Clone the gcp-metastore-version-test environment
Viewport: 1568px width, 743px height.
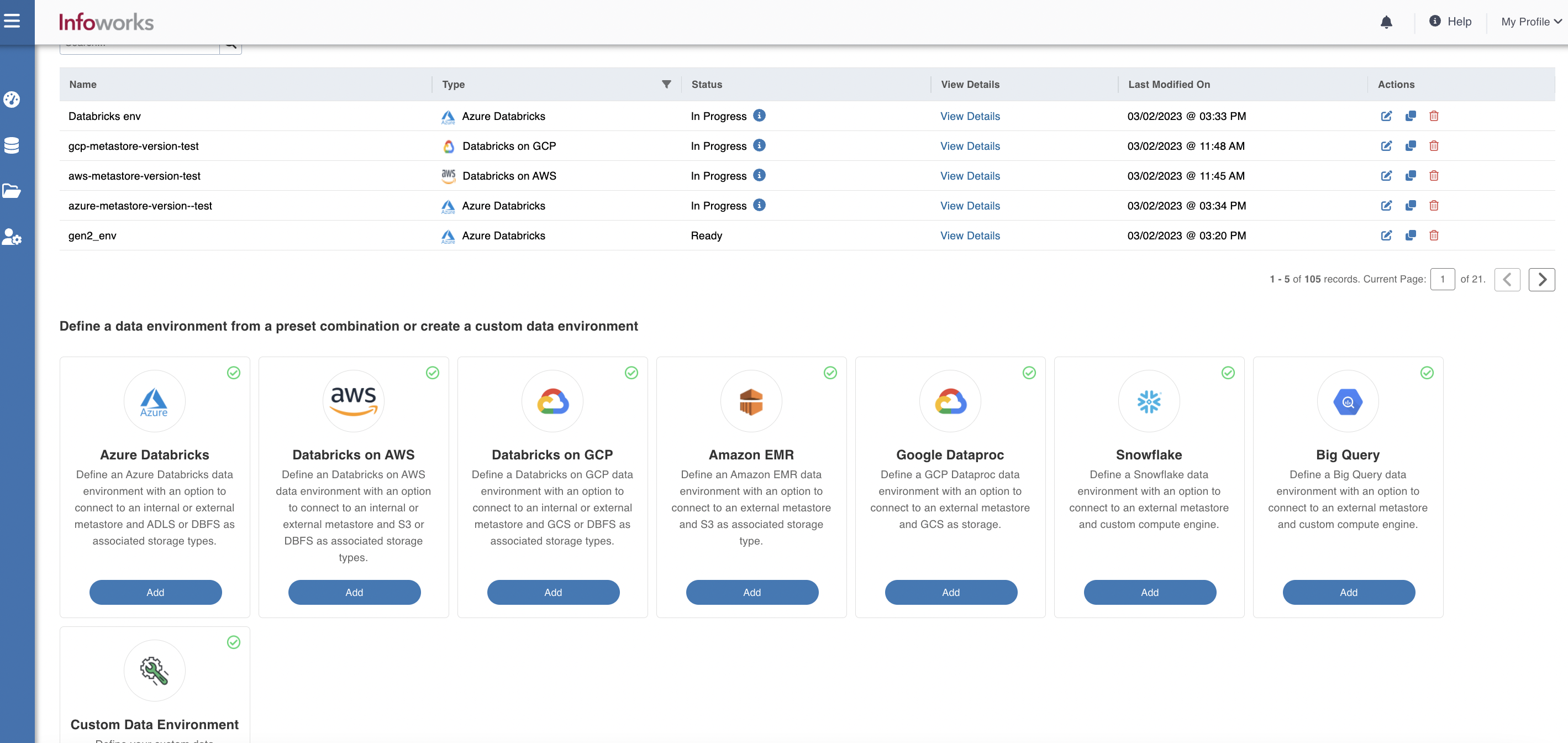[1411, 145]
